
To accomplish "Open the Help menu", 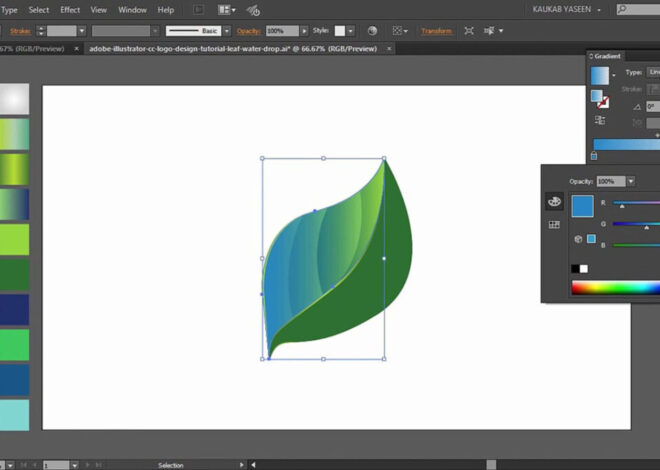I will point(165,10).
